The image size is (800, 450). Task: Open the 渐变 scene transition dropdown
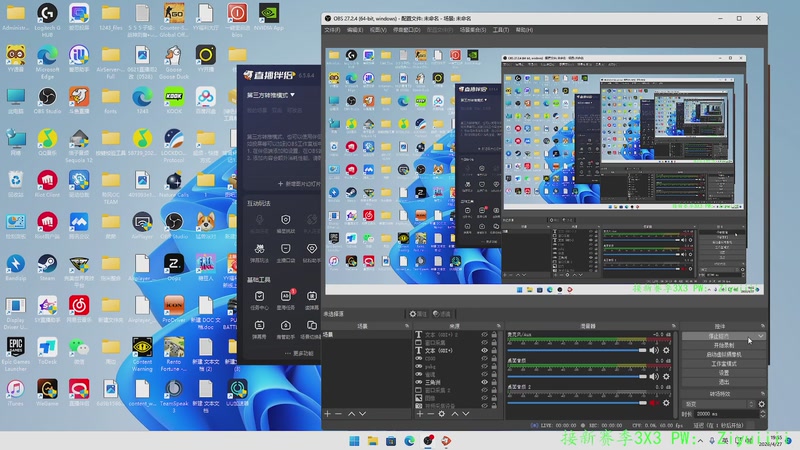(x=718, y=404)
